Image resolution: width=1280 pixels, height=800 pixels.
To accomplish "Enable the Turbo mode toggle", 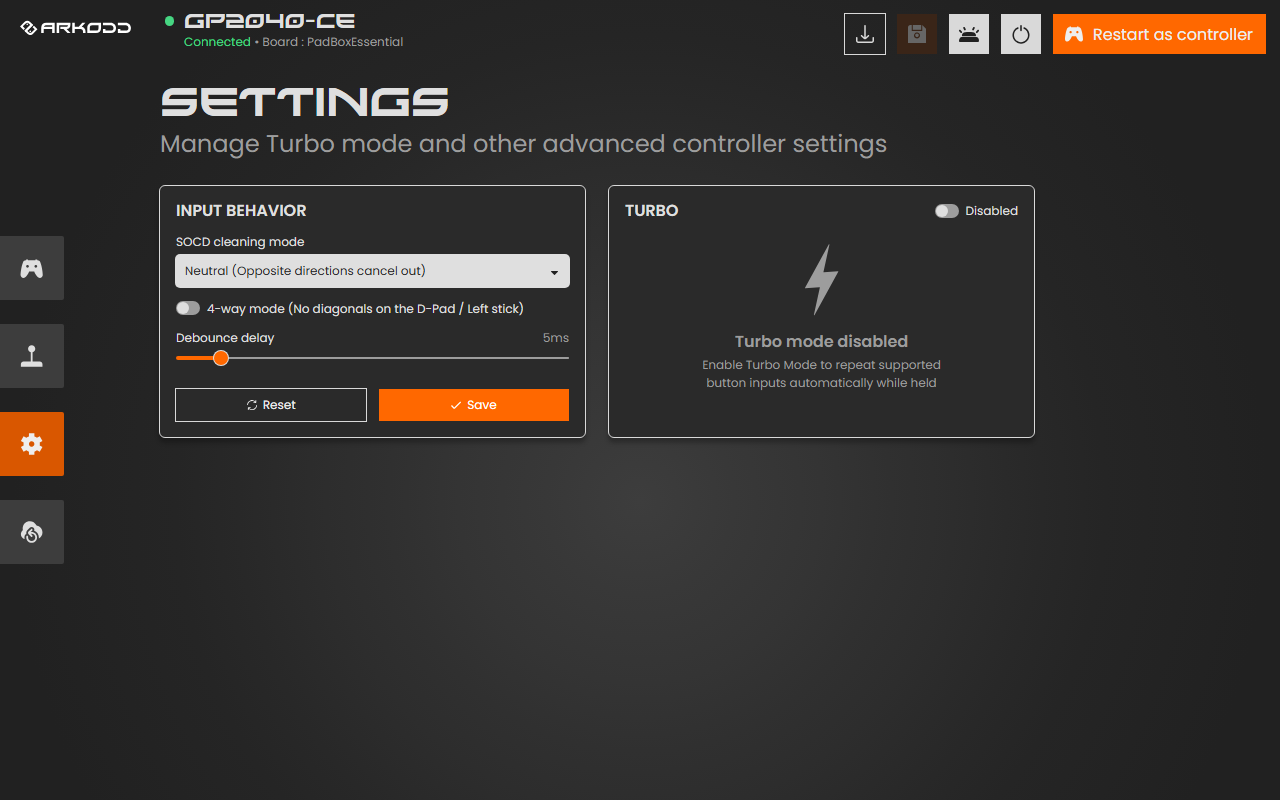I will click(x=946, y=211).
